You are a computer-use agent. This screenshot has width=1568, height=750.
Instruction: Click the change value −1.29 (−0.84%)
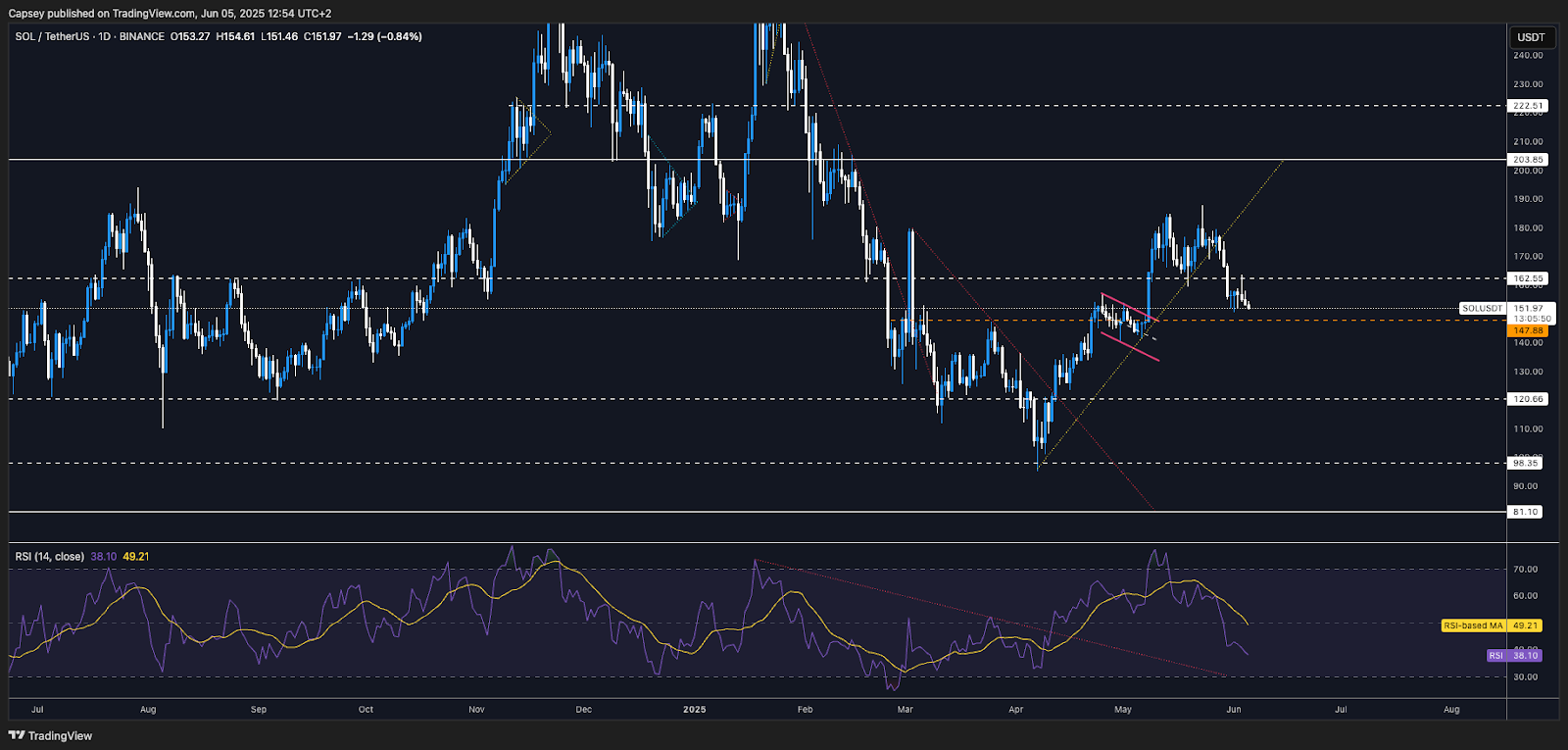pyautogui.click(x=385, y=36)
